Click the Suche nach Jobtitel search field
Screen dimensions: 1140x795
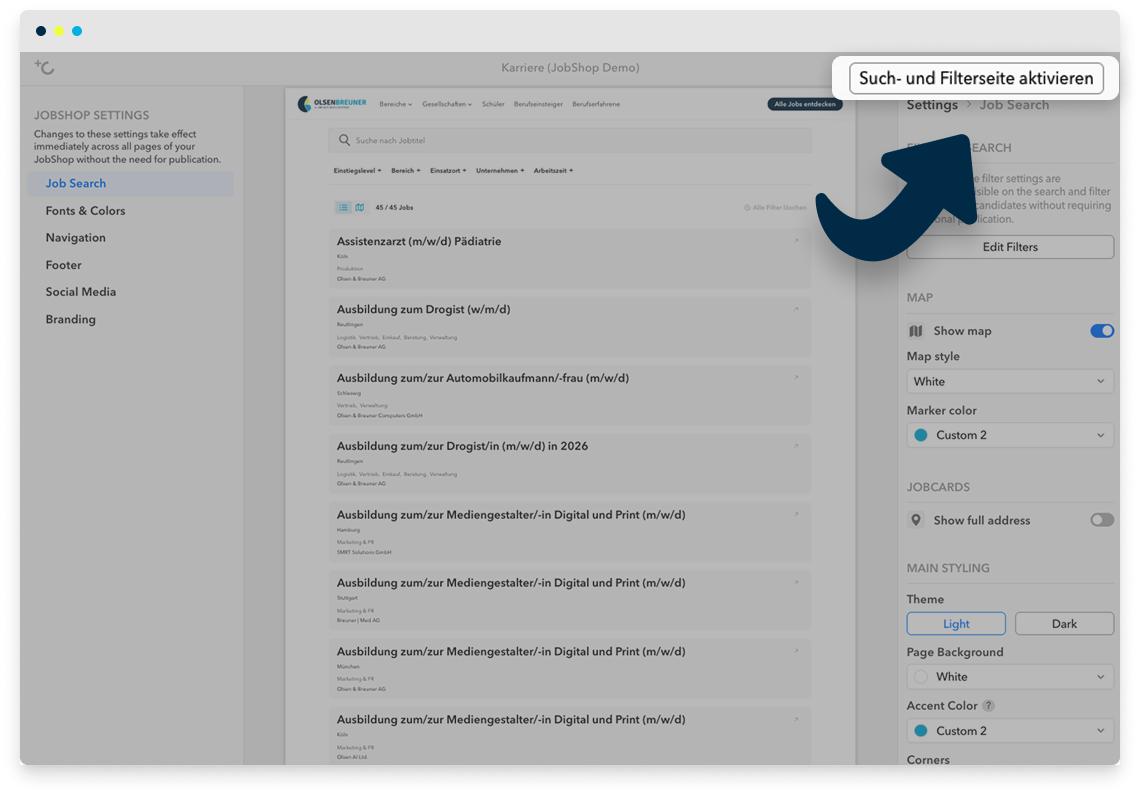tap(570, 140)
